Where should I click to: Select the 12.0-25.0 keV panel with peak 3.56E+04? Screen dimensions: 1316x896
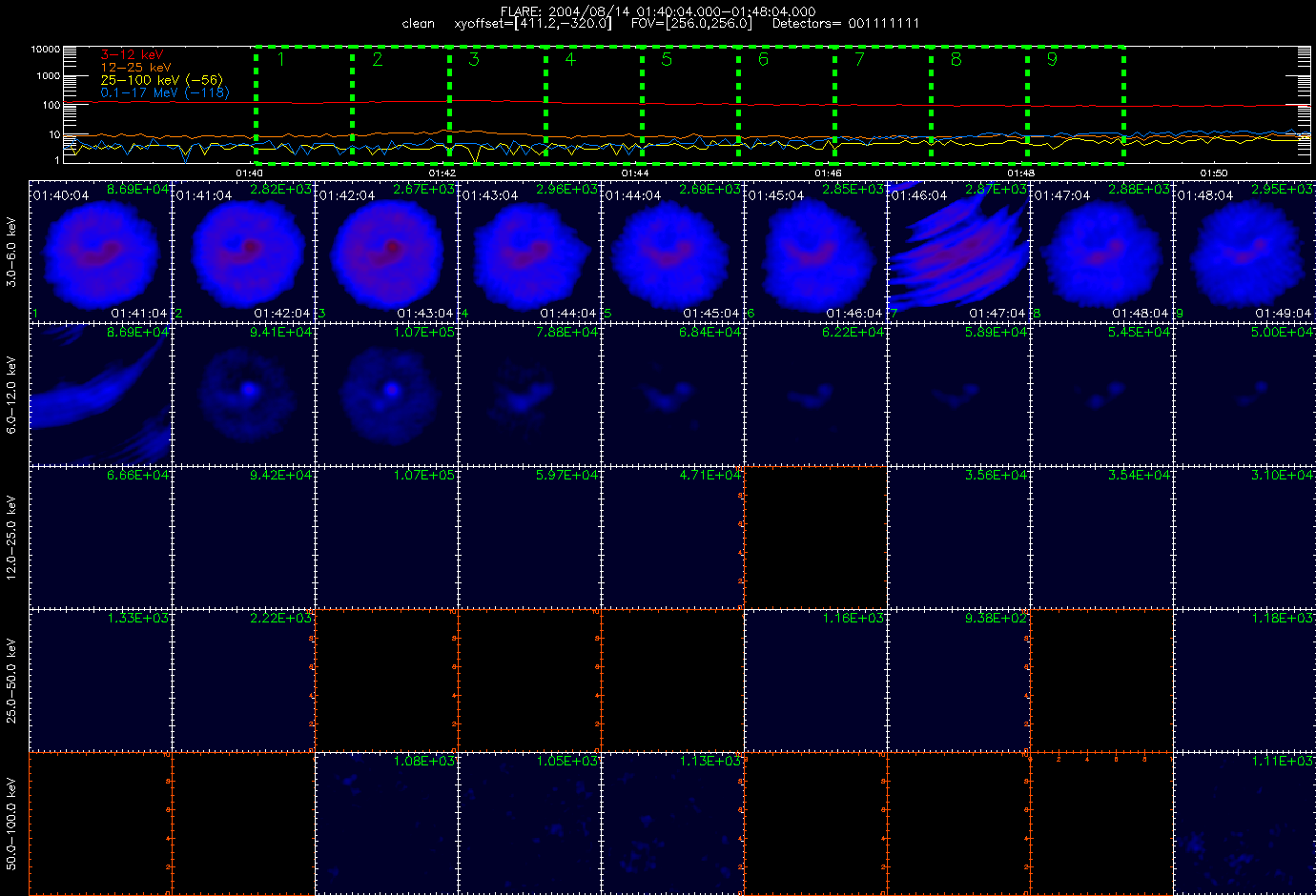point(959,538)
